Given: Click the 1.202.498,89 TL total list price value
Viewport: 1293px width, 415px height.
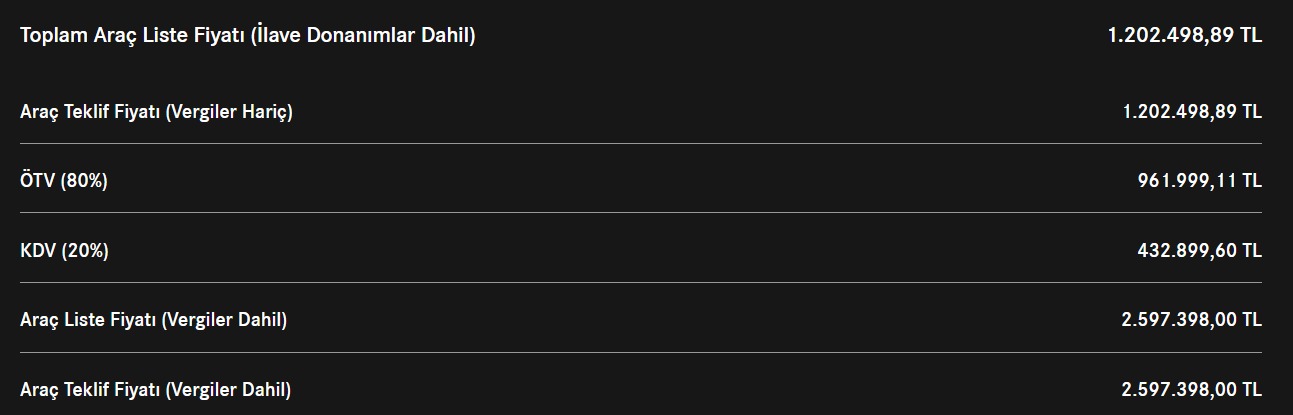Looking at the screenshot, I should pos(1185,35).
